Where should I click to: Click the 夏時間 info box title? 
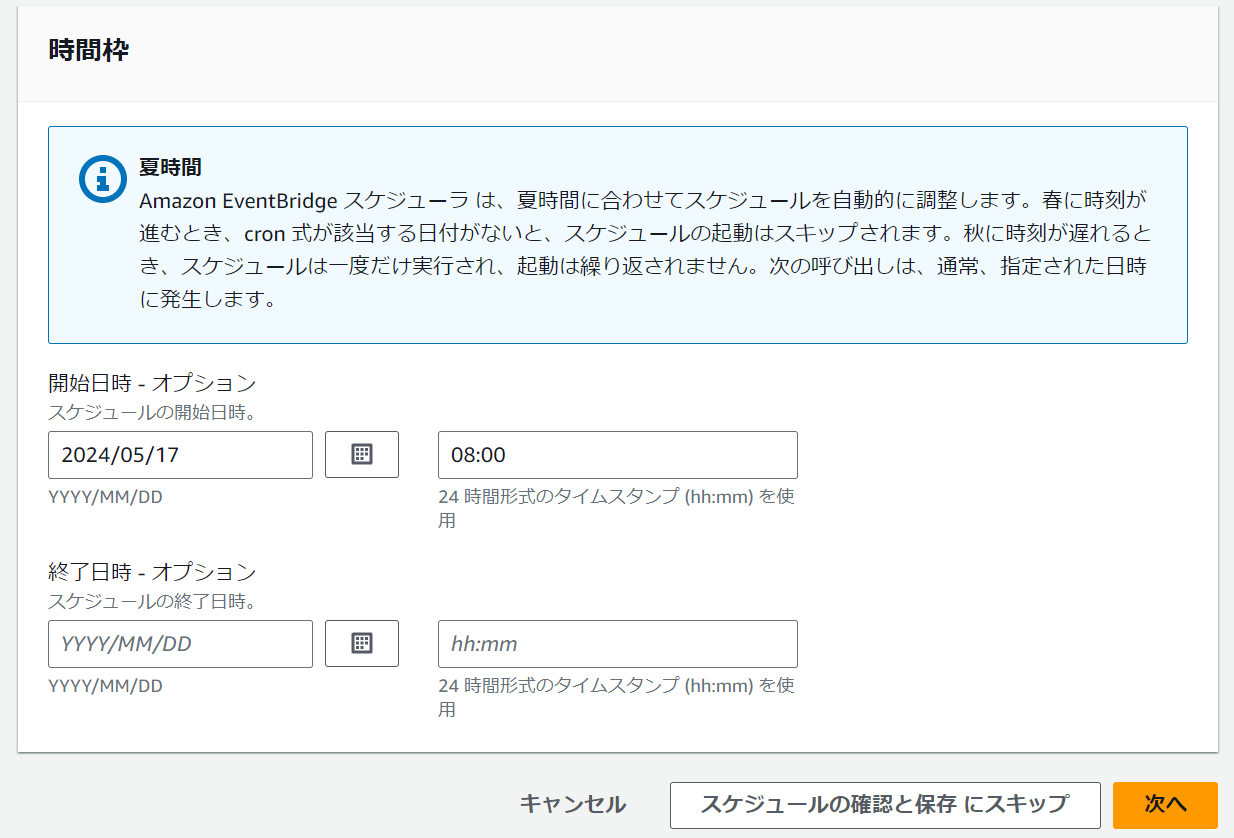171,167
